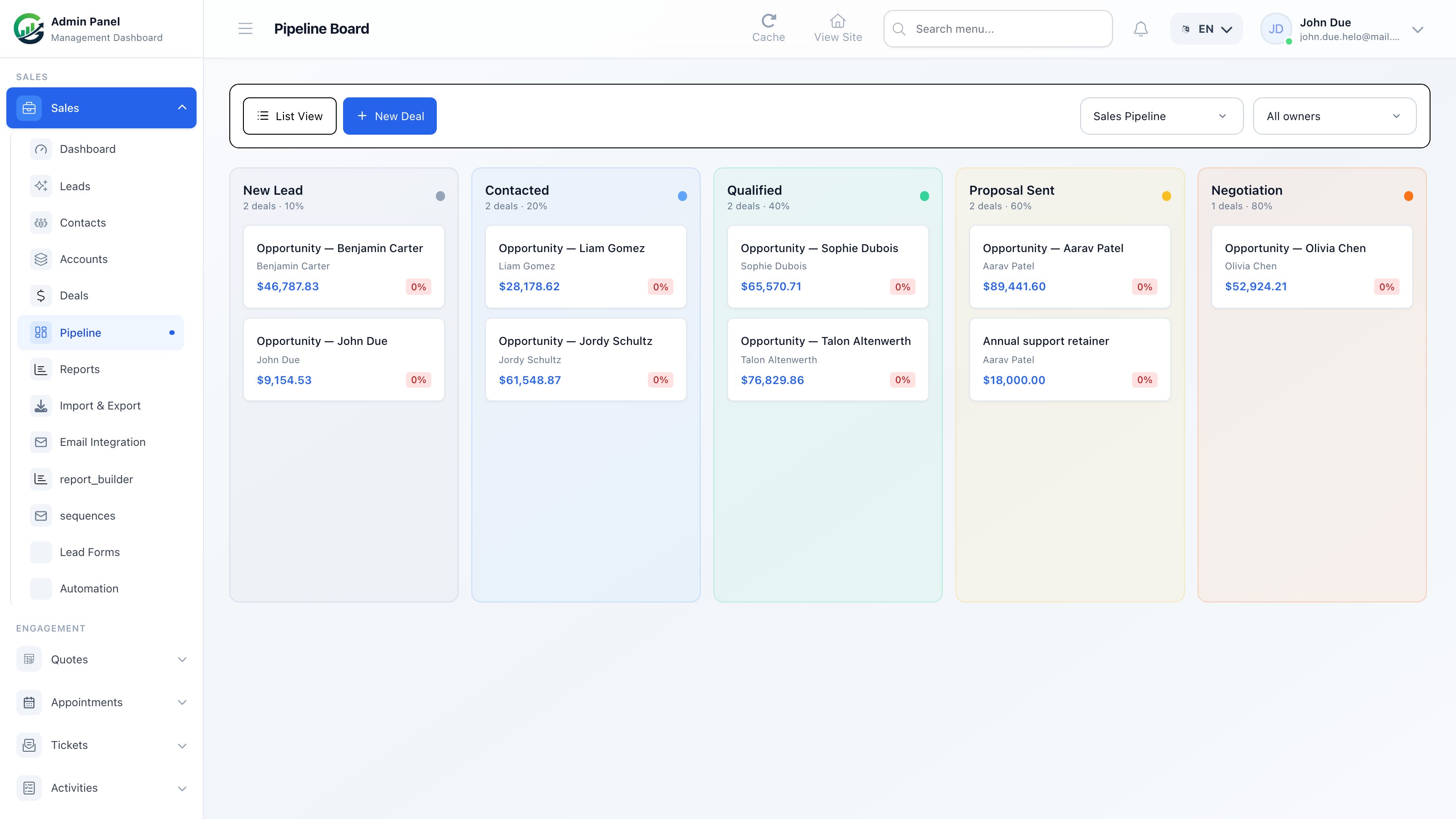Open the John Due account menu chevron
Screen dimensions: 1456x819
[1418, 30]
